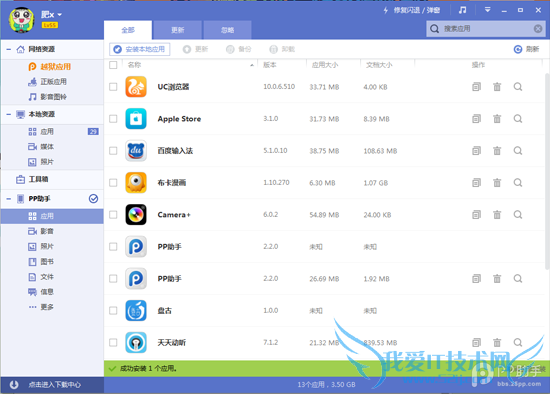Screen dimensions: 550x394
Task: Check the 天天动听 row checkbox
Action: (x=113, y=342)
